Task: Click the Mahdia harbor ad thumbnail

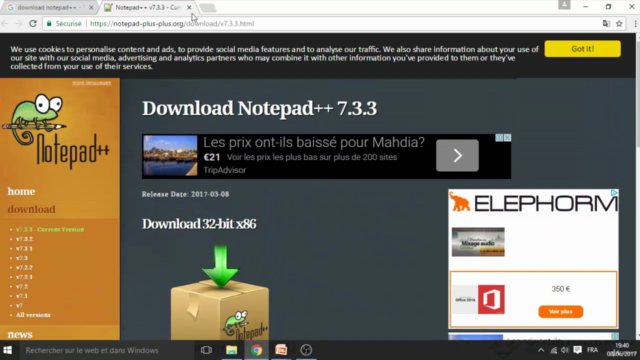Action: 170,156
